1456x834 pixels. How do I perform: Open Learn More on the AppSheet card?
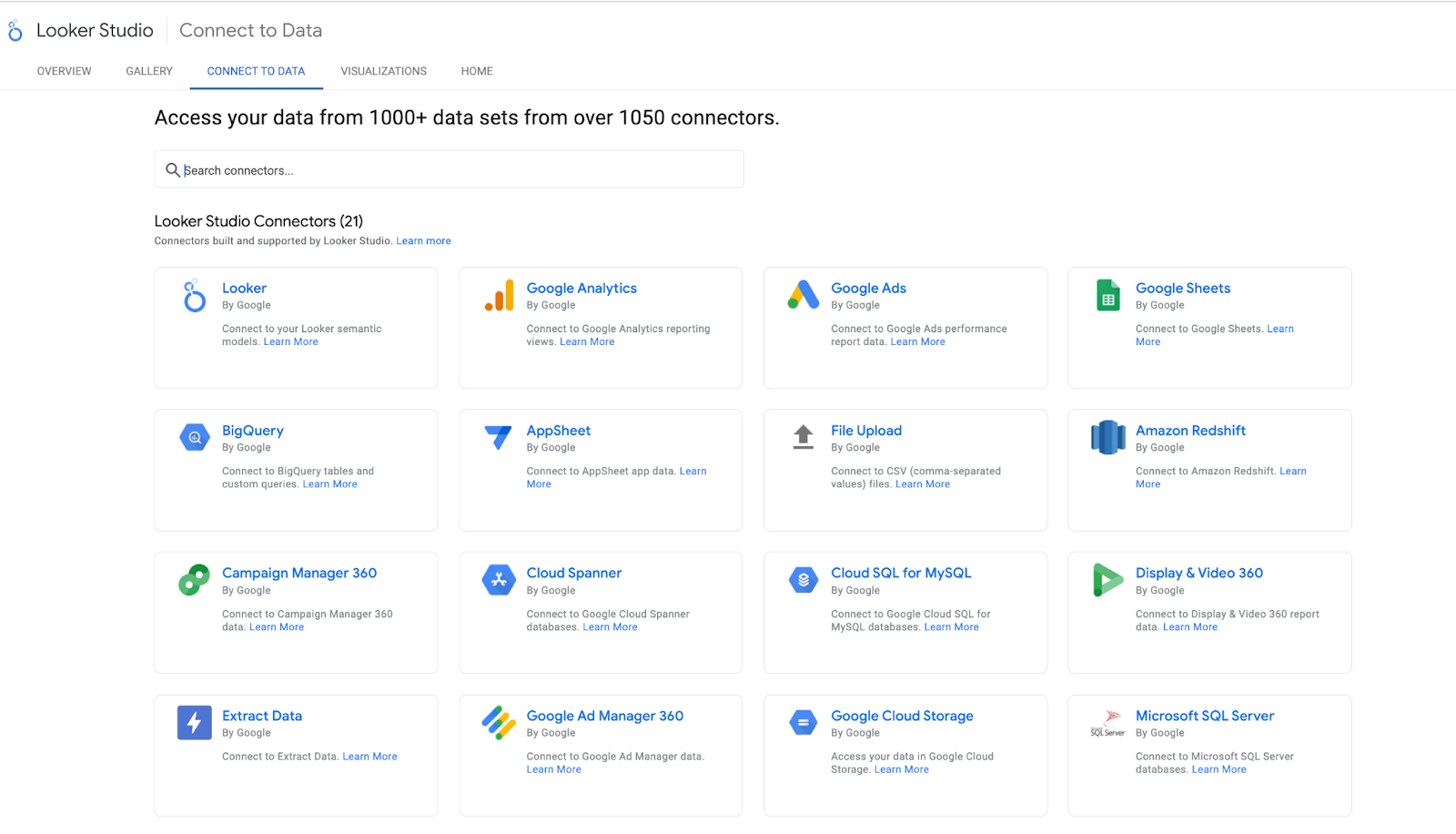click(693, 471)
